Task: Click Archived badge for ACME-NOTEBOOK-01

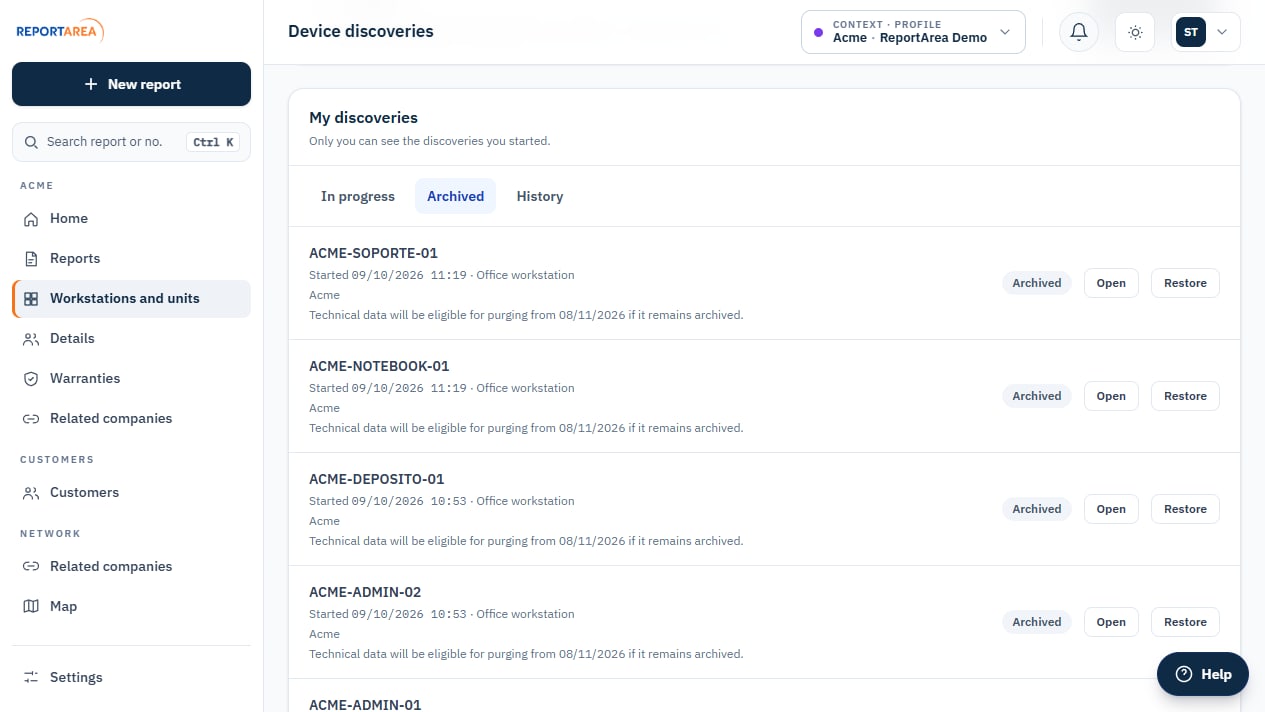Action: [1037, 396]
